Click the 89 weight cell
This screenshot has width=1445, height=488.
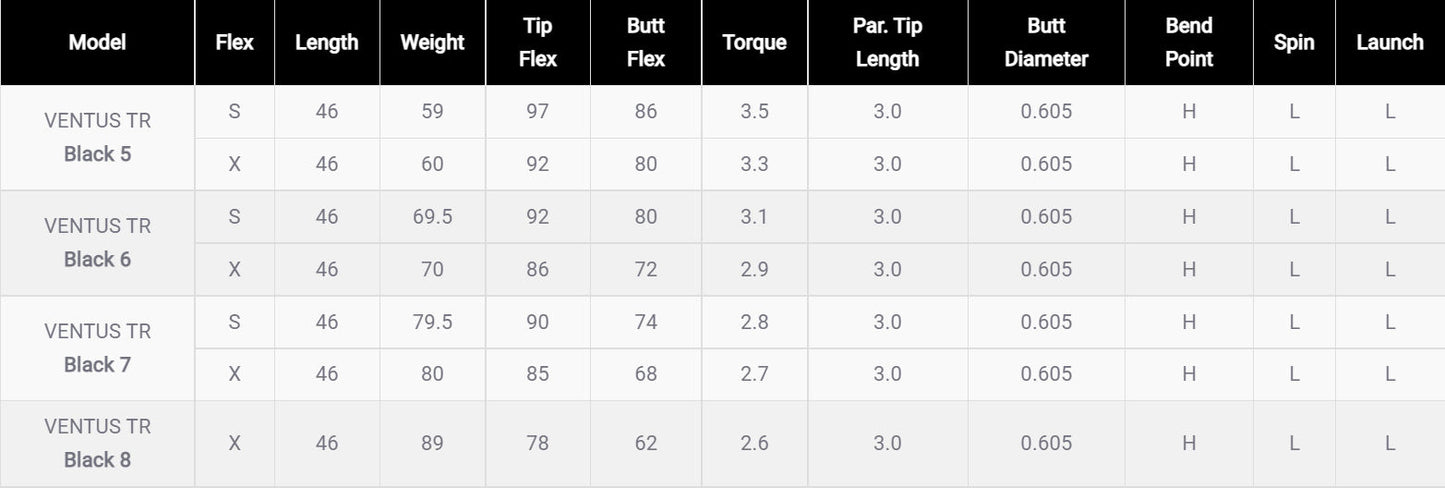pyautogui.click(x=432, y=443)
